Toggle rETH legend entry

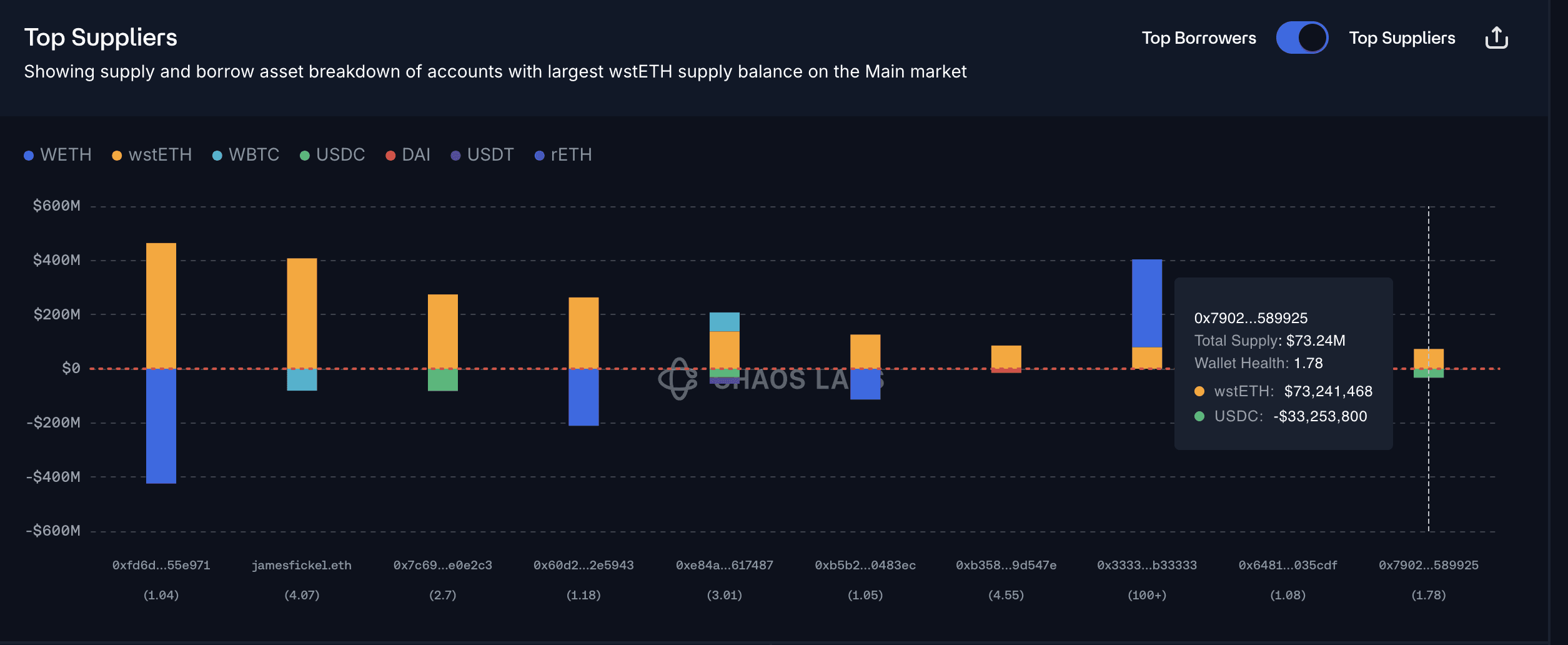click(563, 155)
